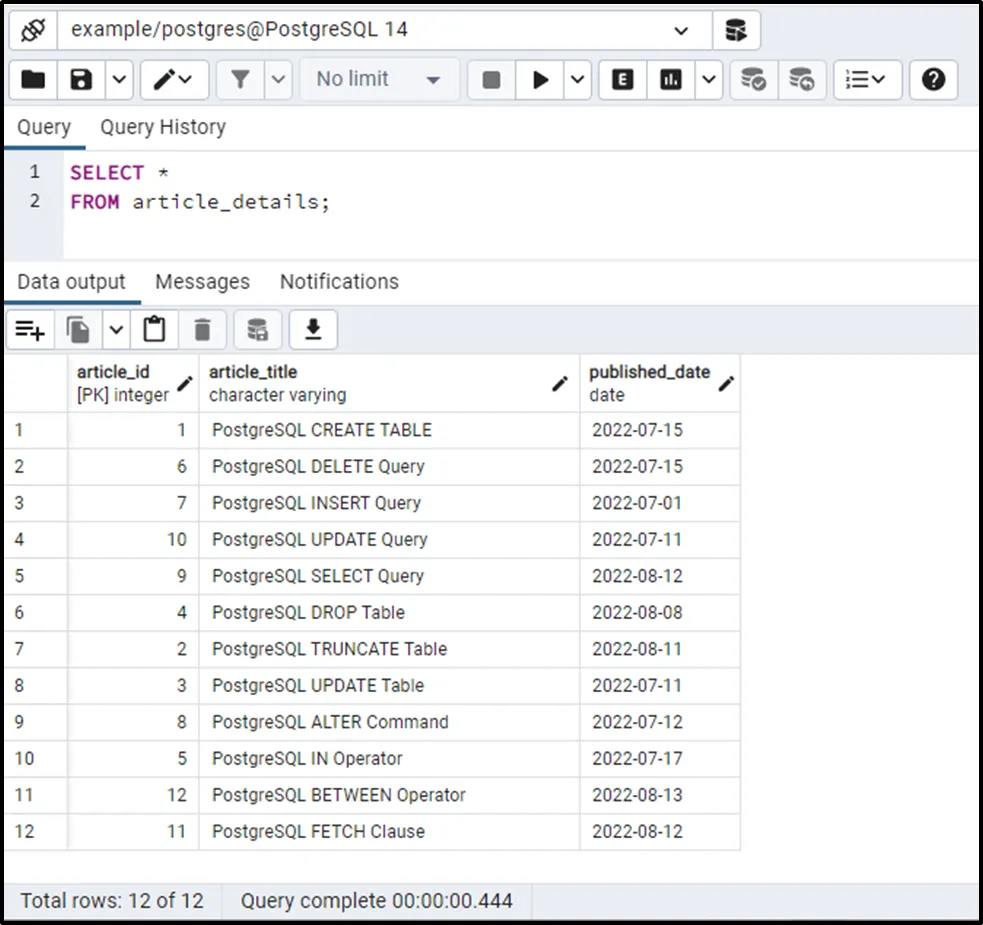Open the Notifications tab
Viewport: 983px width, 925px height.
(x=339, y=282)
